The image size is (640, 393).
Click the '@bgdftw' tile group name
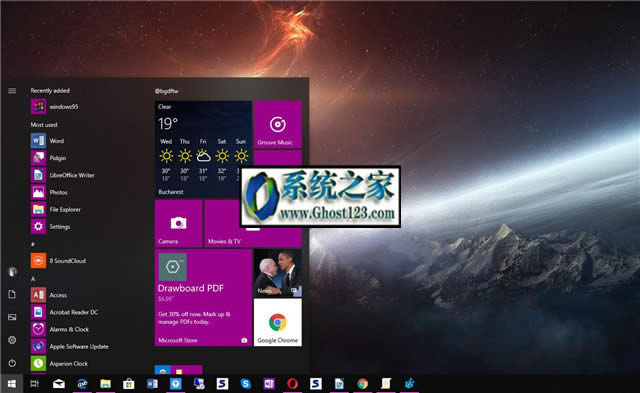pos(167,91)
